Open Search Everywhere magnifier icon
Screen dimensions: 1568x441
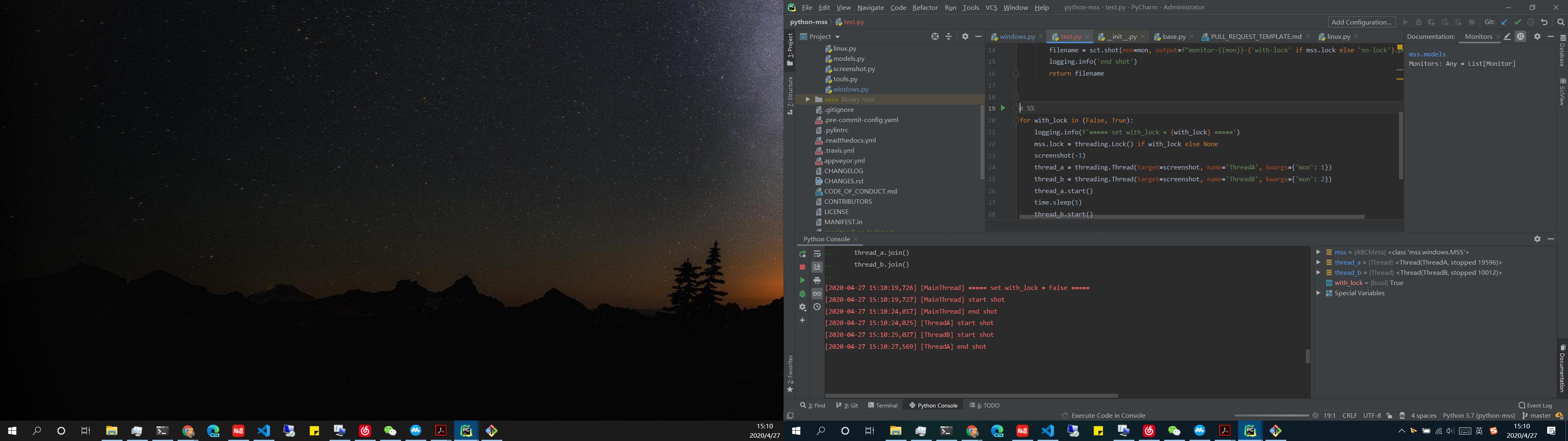(x=1561, y=22)
